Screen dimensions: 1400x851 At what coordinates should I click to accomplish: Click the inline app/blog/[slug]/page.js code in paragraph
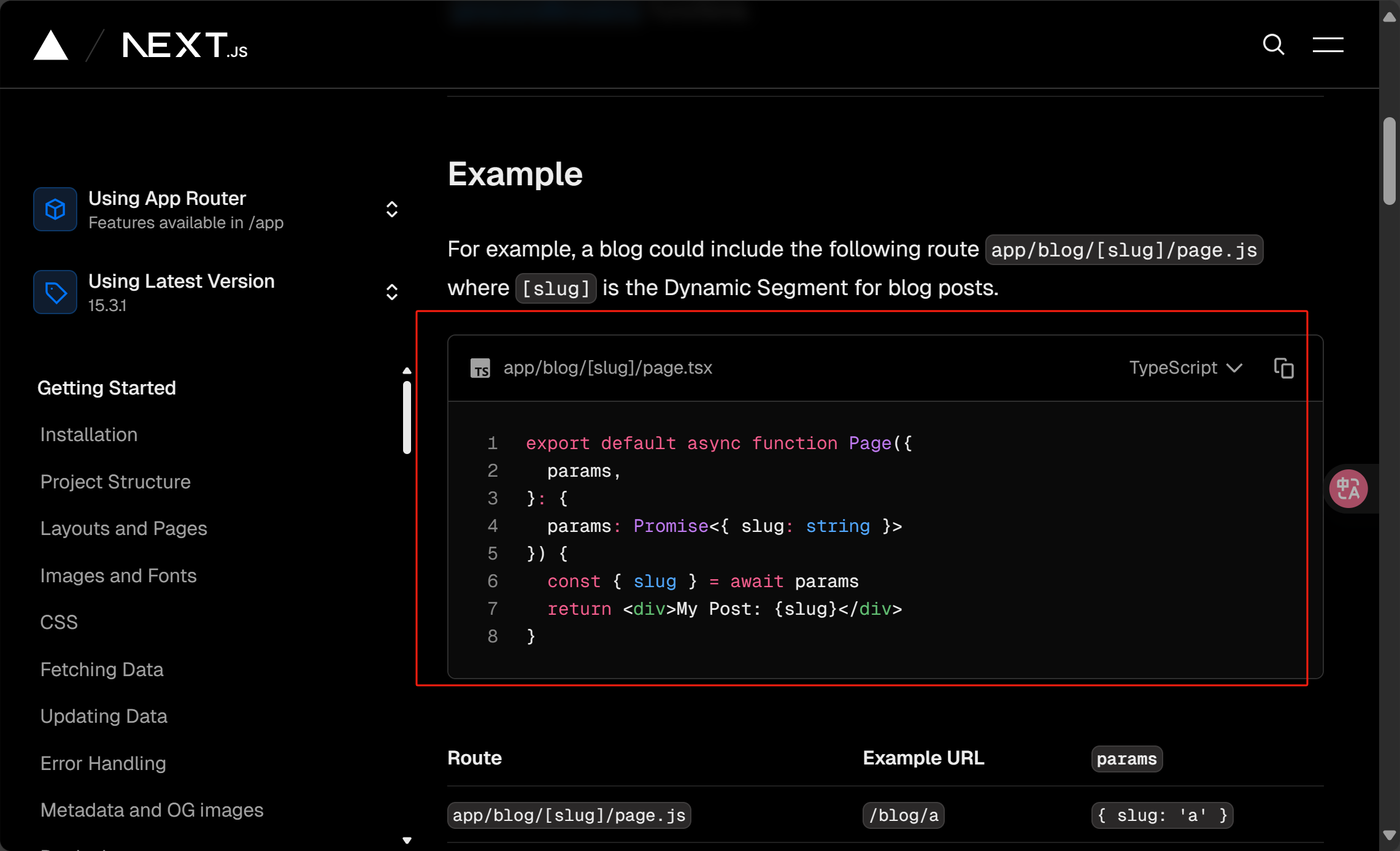[1124, 250]
